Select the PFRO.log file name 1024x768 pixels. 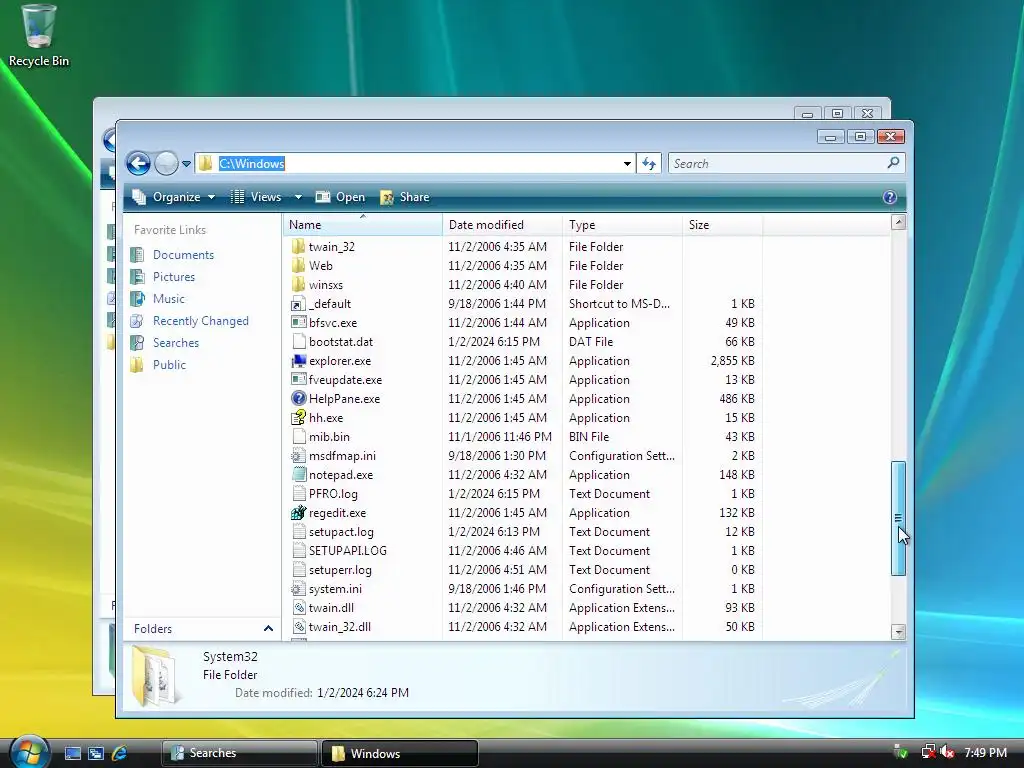pos(333,494)
